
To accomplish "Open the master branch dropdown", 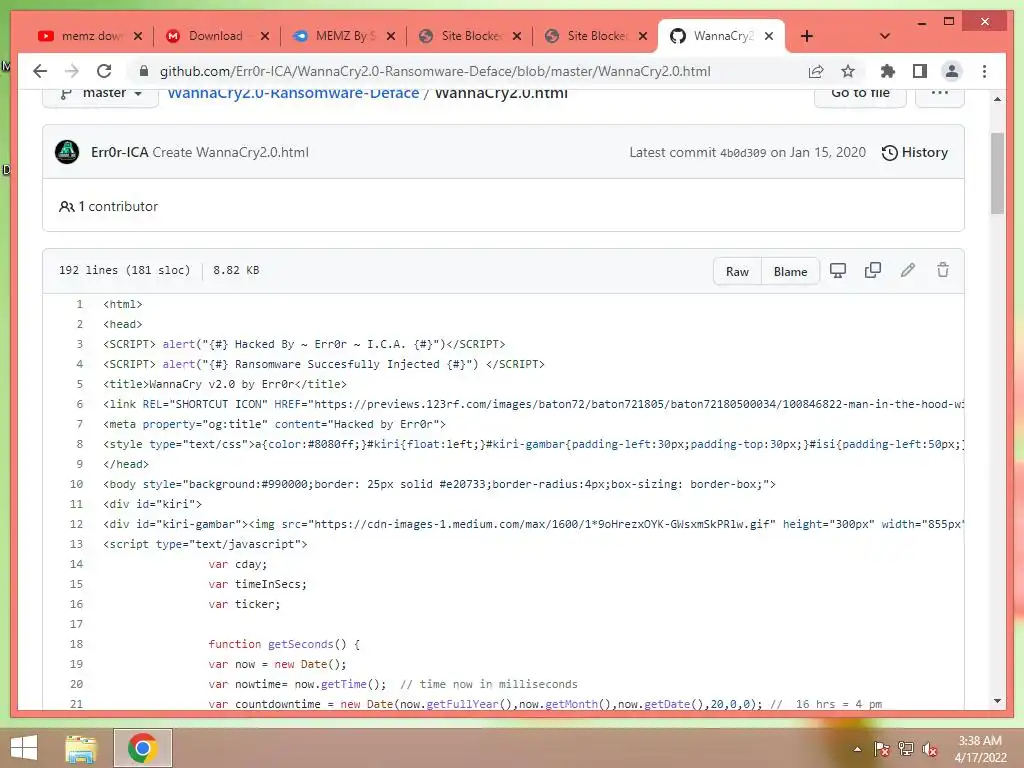I will 101,94.
